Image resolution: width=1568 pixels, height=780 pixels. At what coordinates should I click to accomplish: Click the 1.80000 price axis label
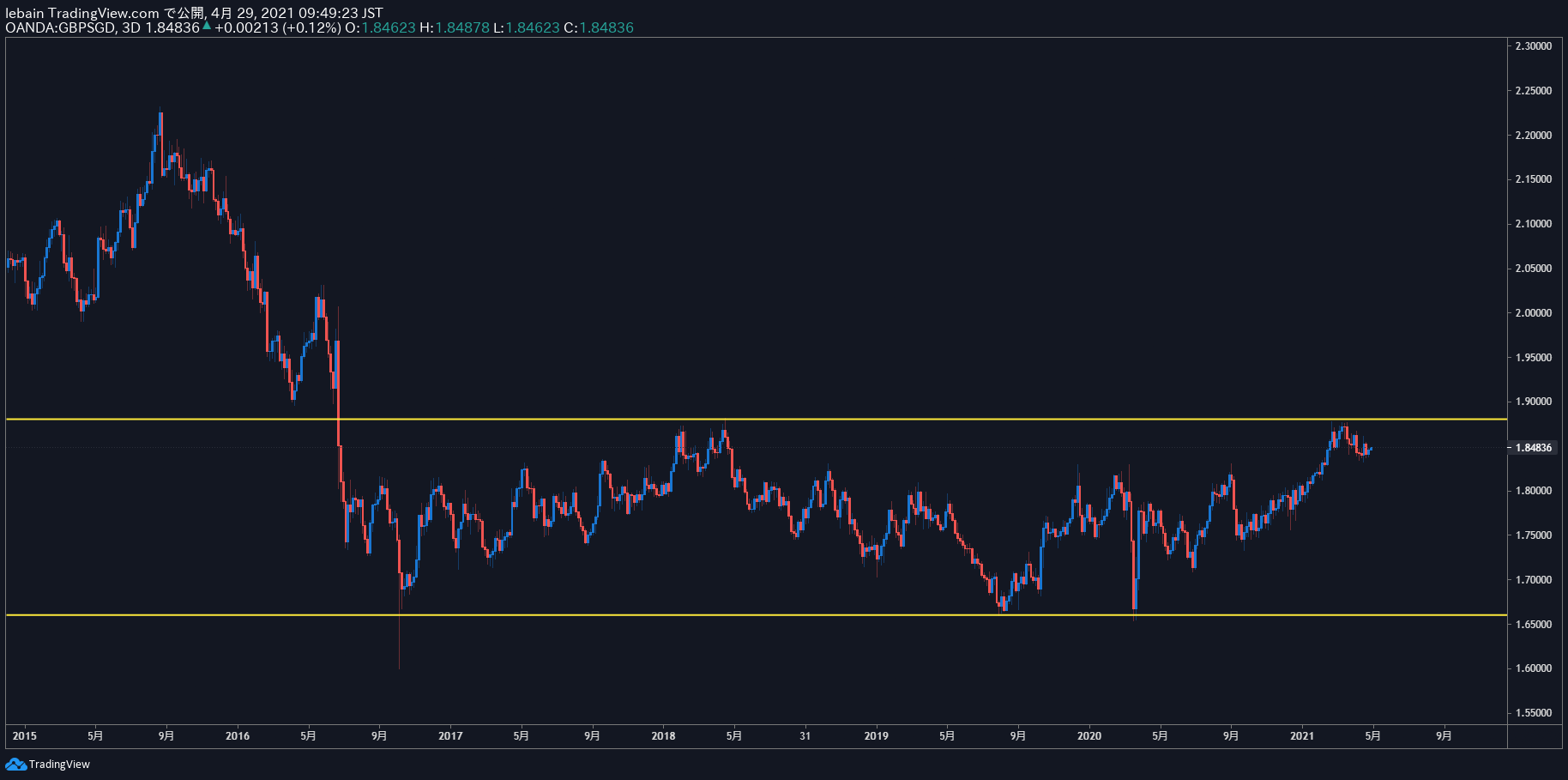(x=1533, y=491)
